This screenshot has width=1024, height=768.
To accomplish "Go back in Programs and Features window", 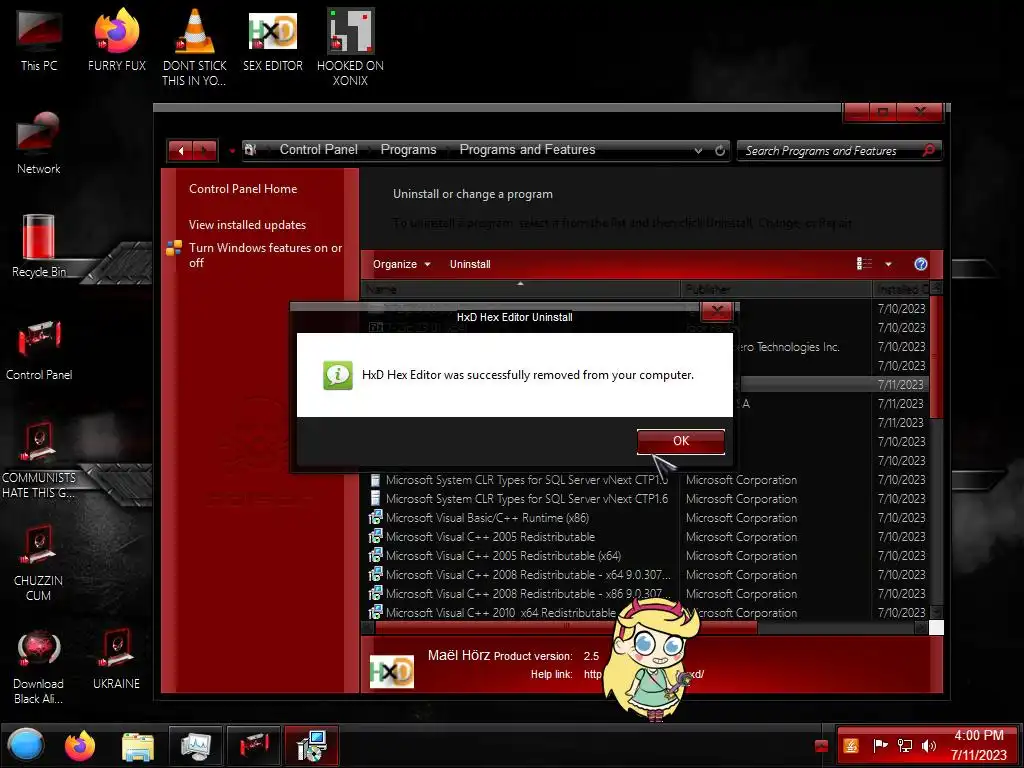I will click(x=180, y=151).
